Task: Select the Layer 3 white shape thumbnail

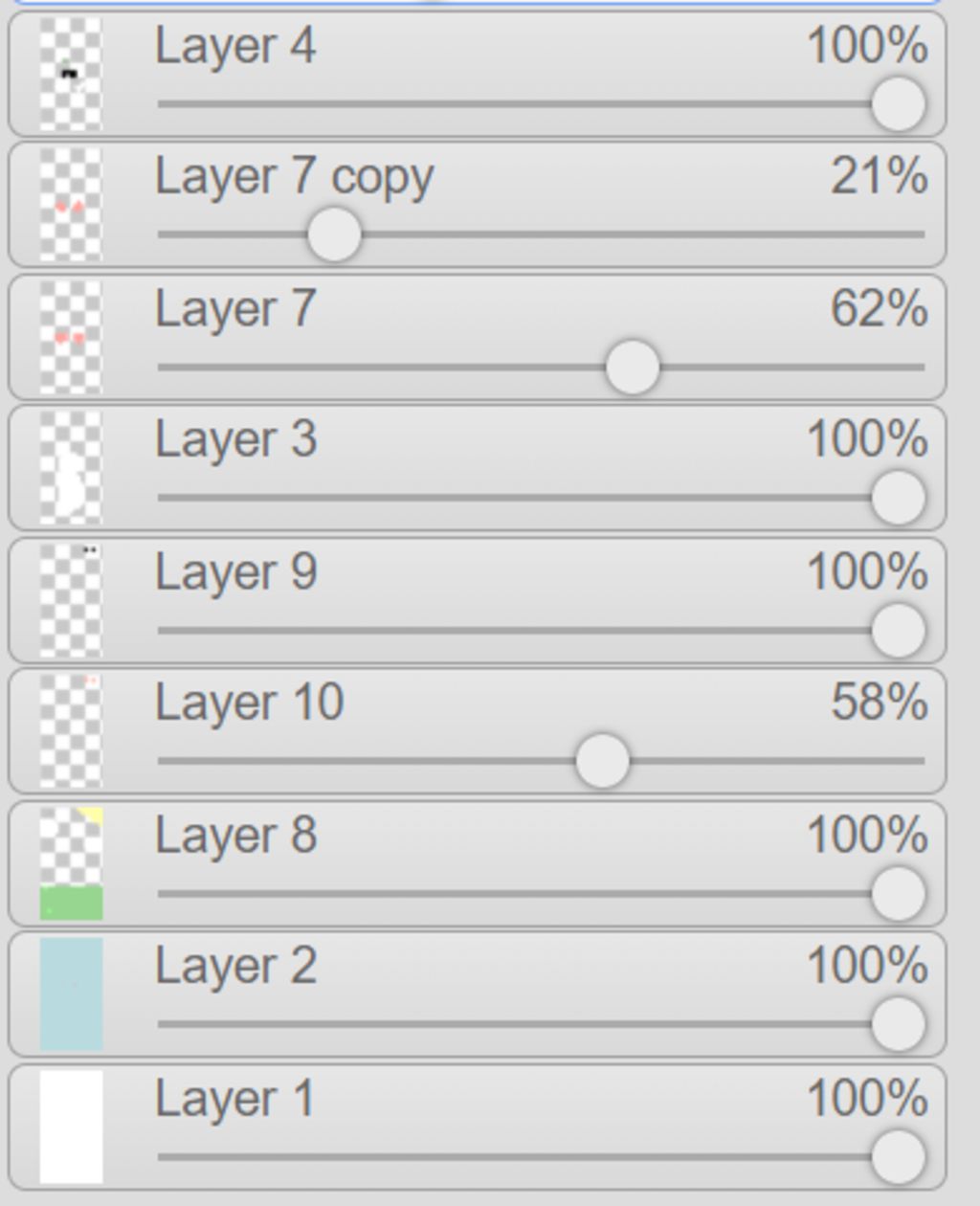Action: 71,467
